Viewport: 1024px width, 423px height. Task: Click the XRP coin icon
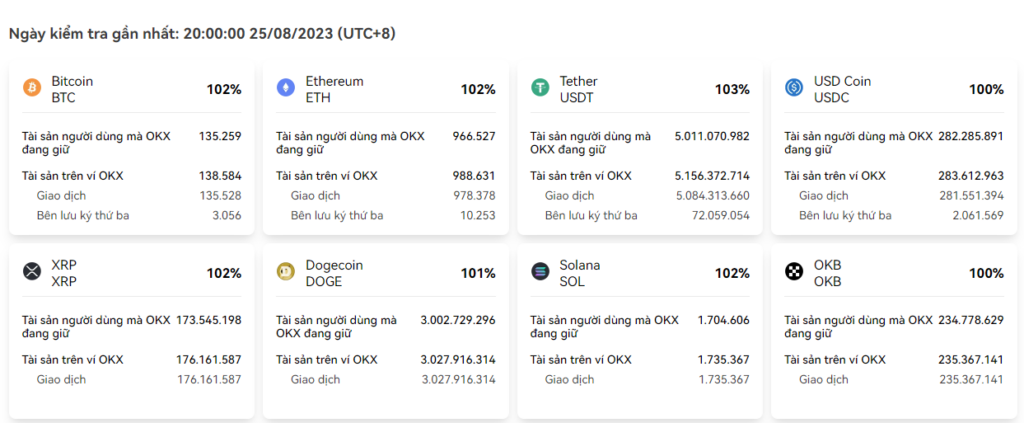pos(32,272)
